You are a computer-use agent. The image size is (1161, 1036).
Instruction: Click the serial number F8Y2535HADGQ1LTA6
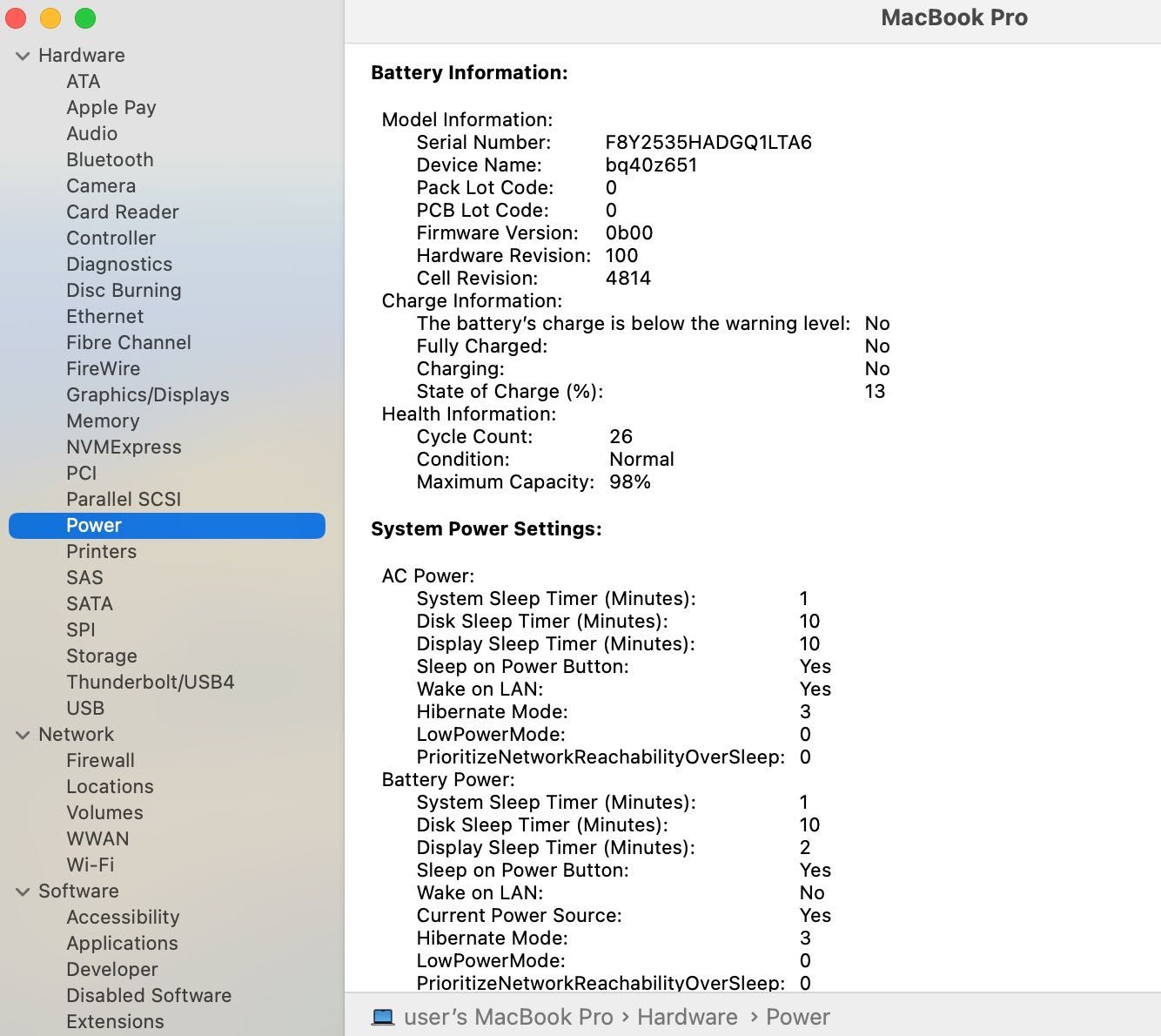click(x=708, y=142)
